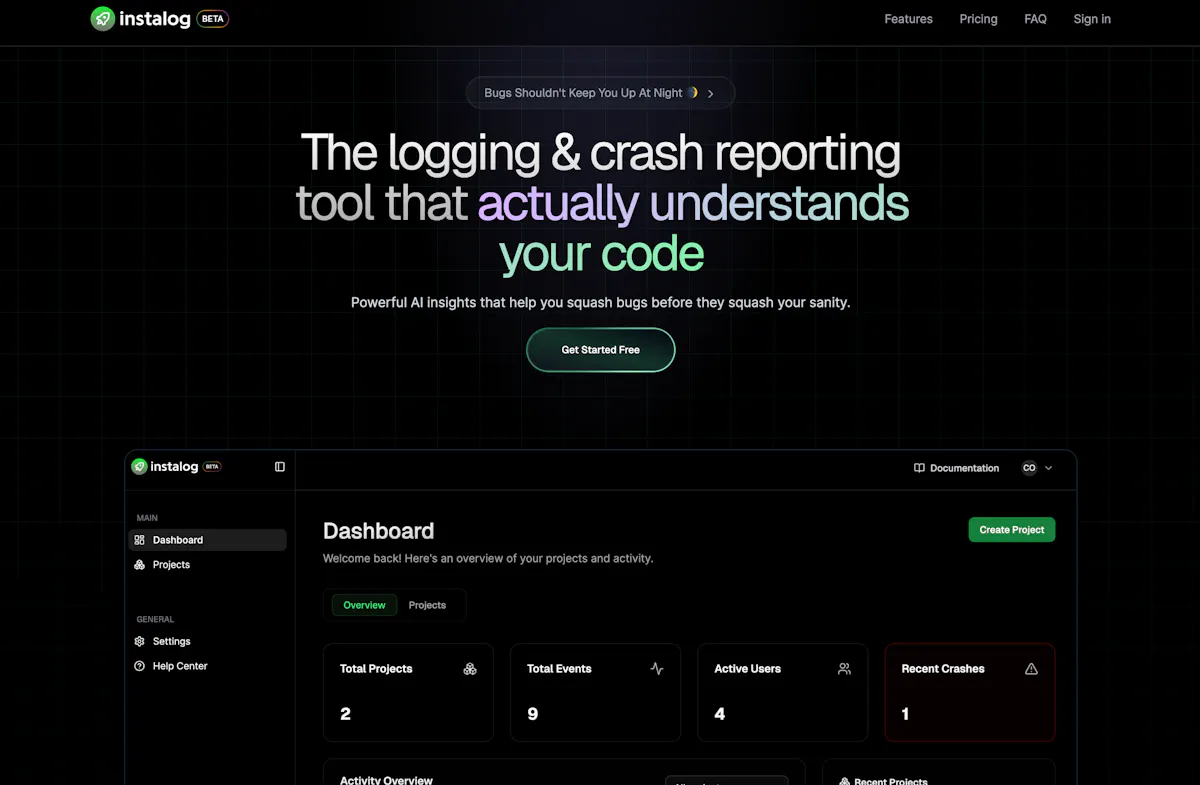Click the "Total Events" card label

point(559,669)
